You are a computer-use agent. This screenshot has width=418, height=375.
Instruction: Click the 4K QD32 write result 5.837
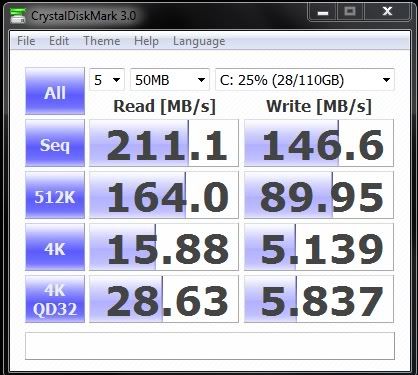point(319,299)
